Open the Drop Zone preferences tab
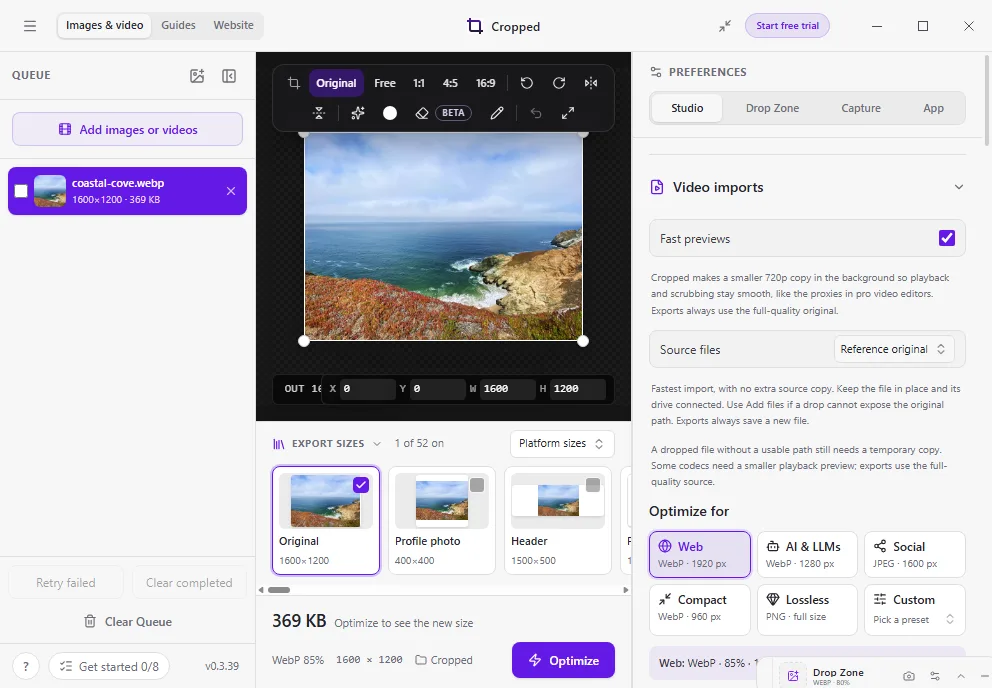Image resolution: width=992 pixels, height=688 pixels. 772,108
